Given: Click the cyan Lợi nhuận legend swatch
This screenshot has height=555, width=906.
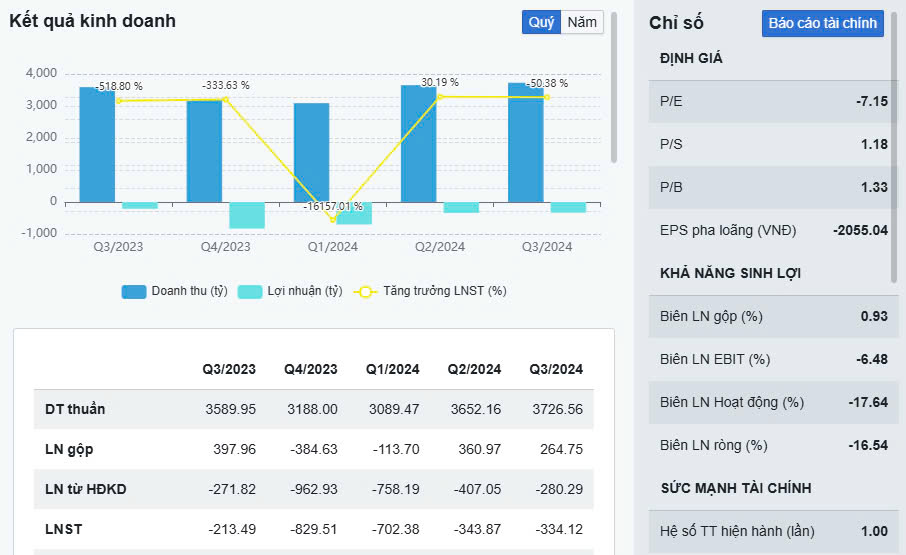Looking at the screenshot, I should point(250,291).
